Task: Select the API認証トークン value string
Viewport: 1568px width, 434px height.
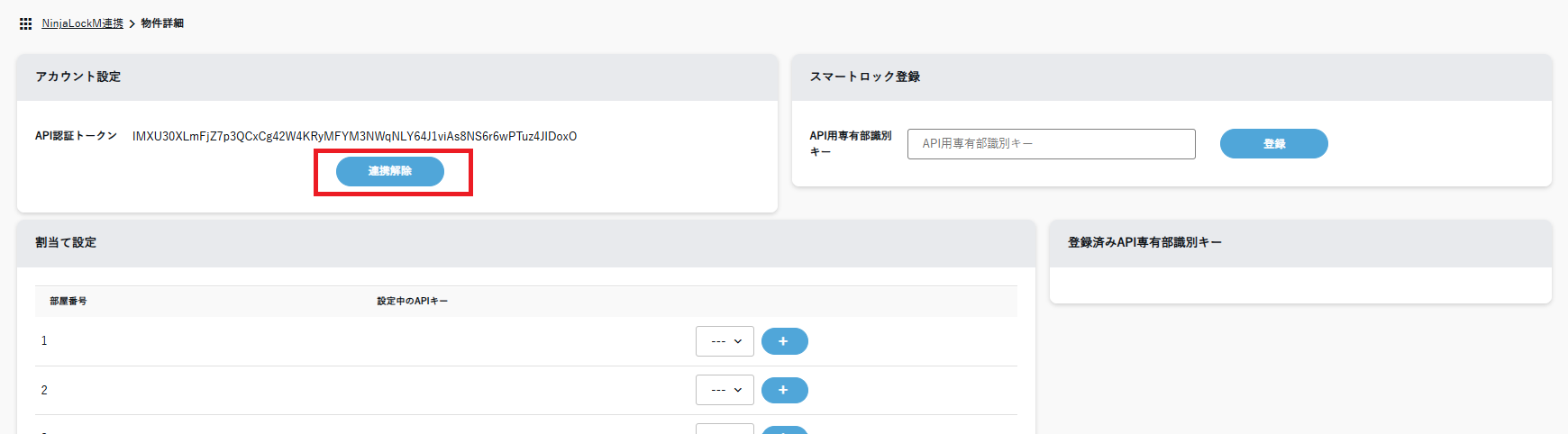Action: click(354, 137)
